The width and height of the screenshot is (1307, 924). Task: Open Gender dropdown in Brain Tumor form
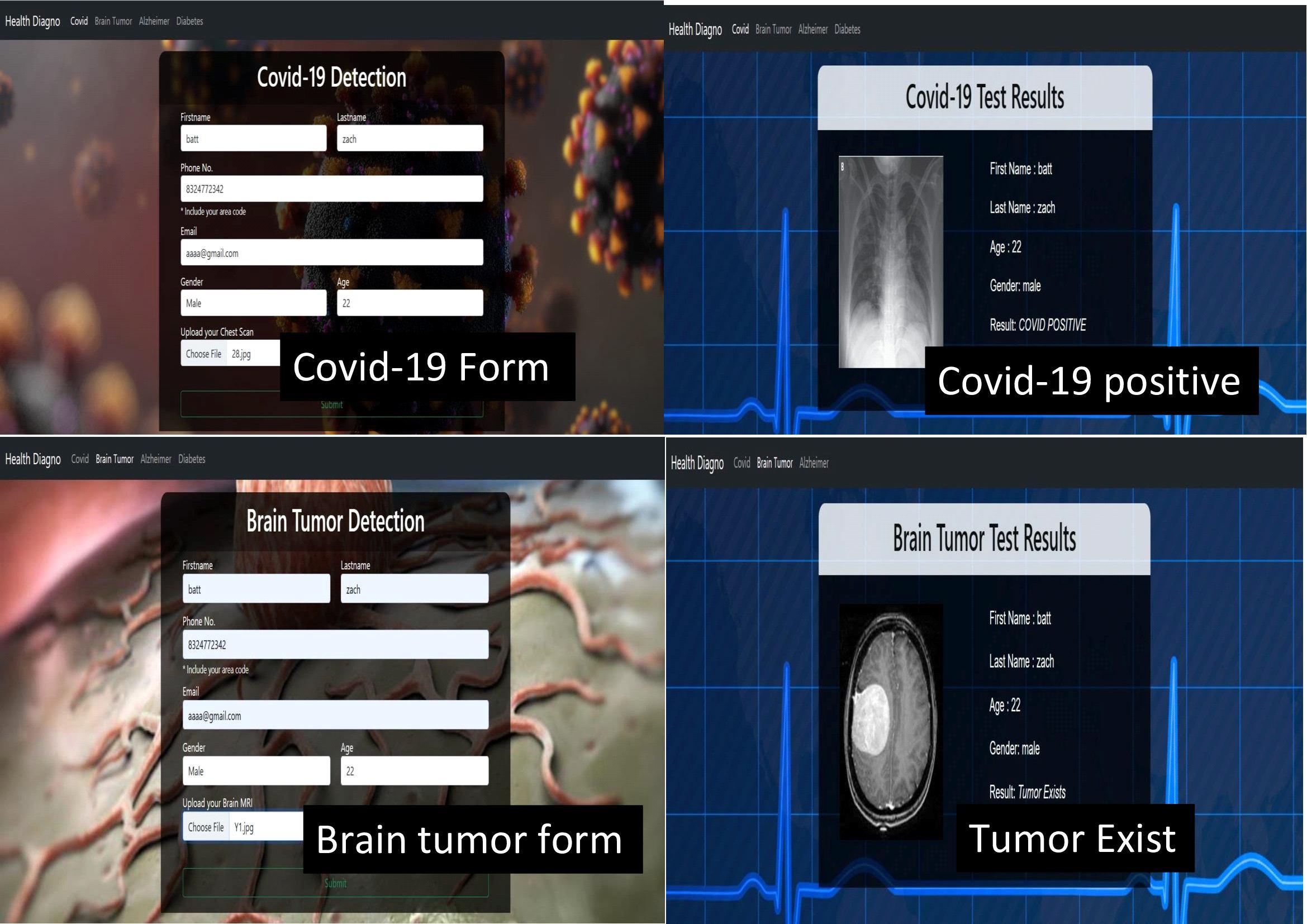(x=256, y=771)
